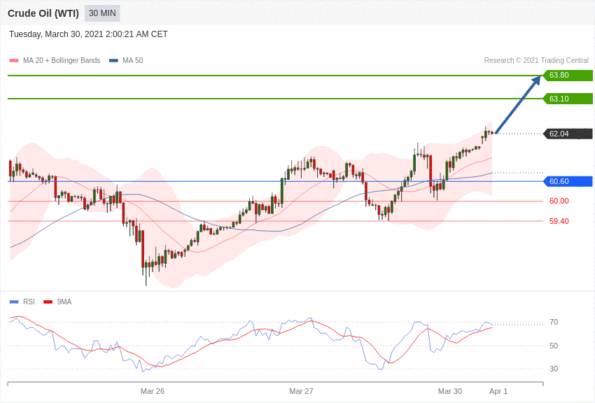
Task: Click the RSI axis value 70
Action: pos(554,322)
